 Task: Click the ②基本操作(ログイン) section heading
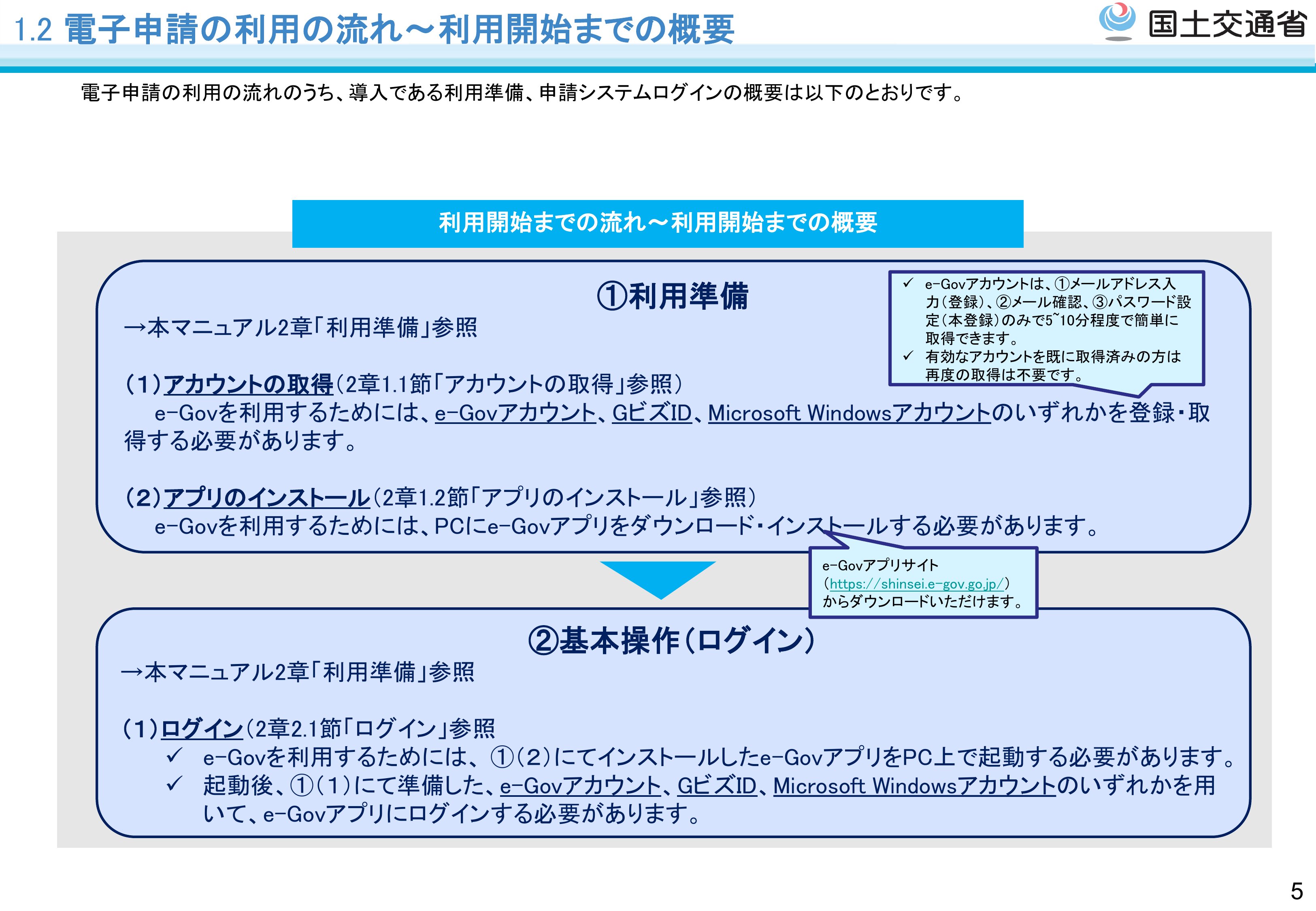(x=672, y=641)
